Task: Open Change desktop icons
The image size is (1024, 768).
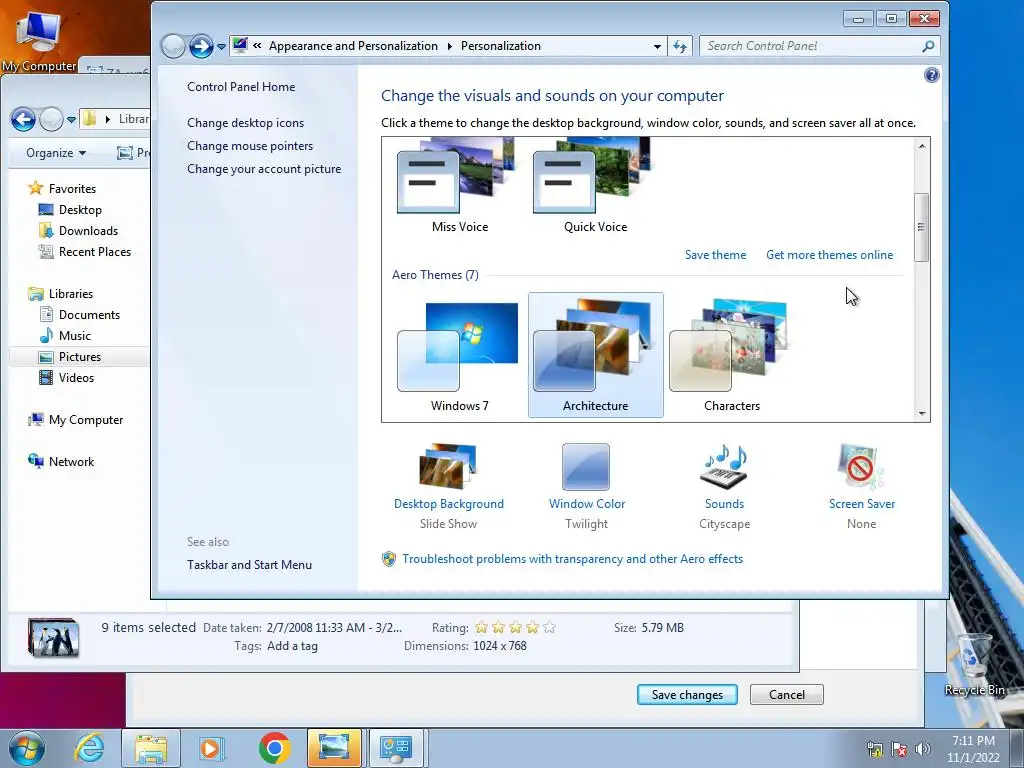Action: point(246,123)
